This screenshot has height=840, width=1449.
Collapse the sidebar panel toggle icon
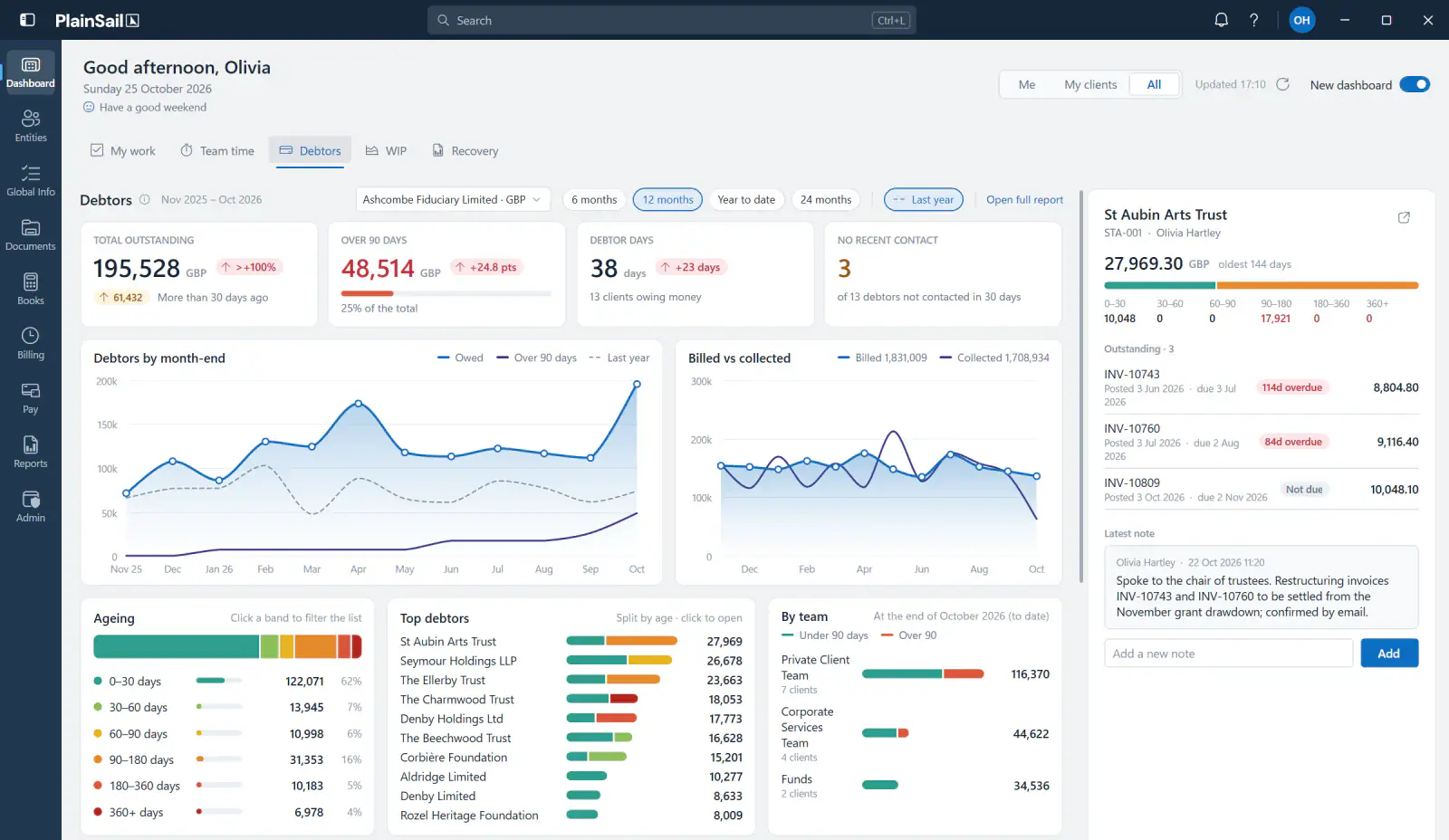click(x=27, y=20)
